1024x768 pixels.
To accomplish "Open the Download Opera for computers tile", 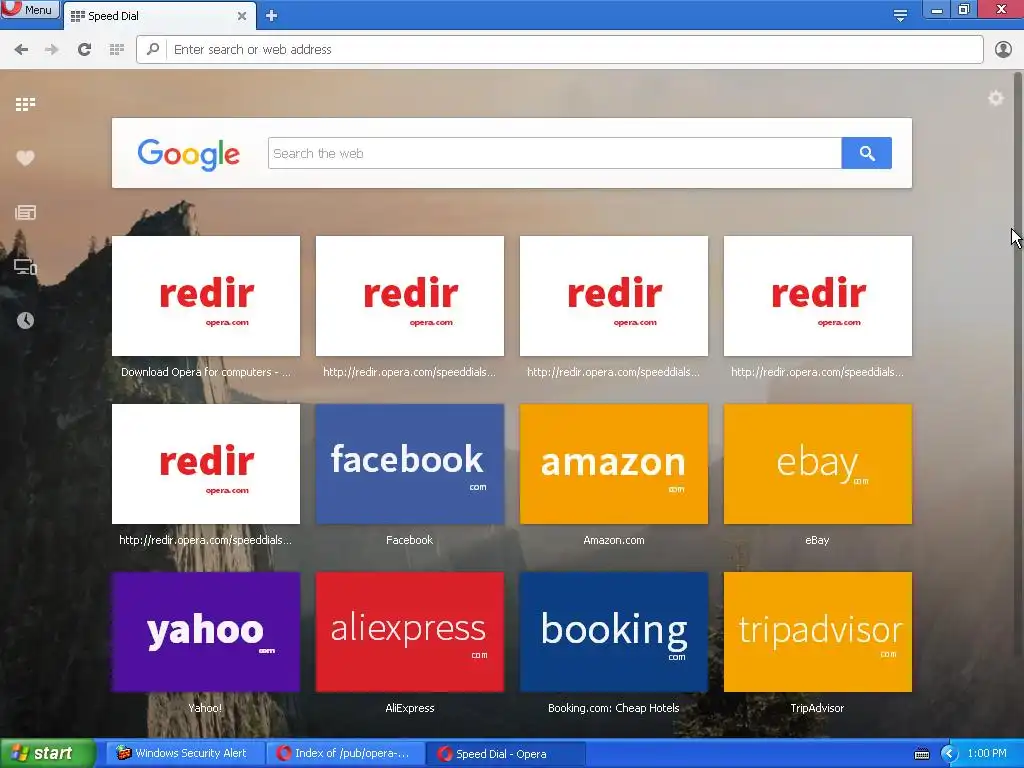I will (206, 296).
